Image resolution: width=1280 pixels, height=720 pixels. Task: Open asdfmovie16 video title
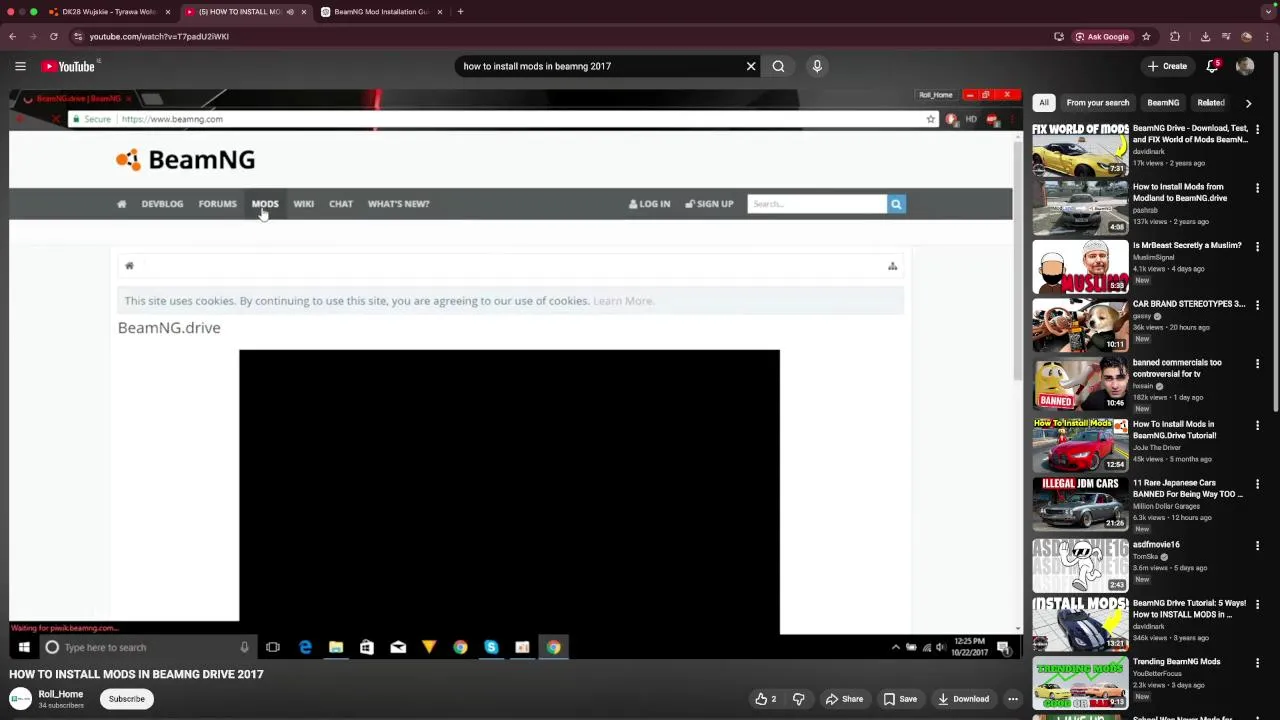pos(1156,544)
